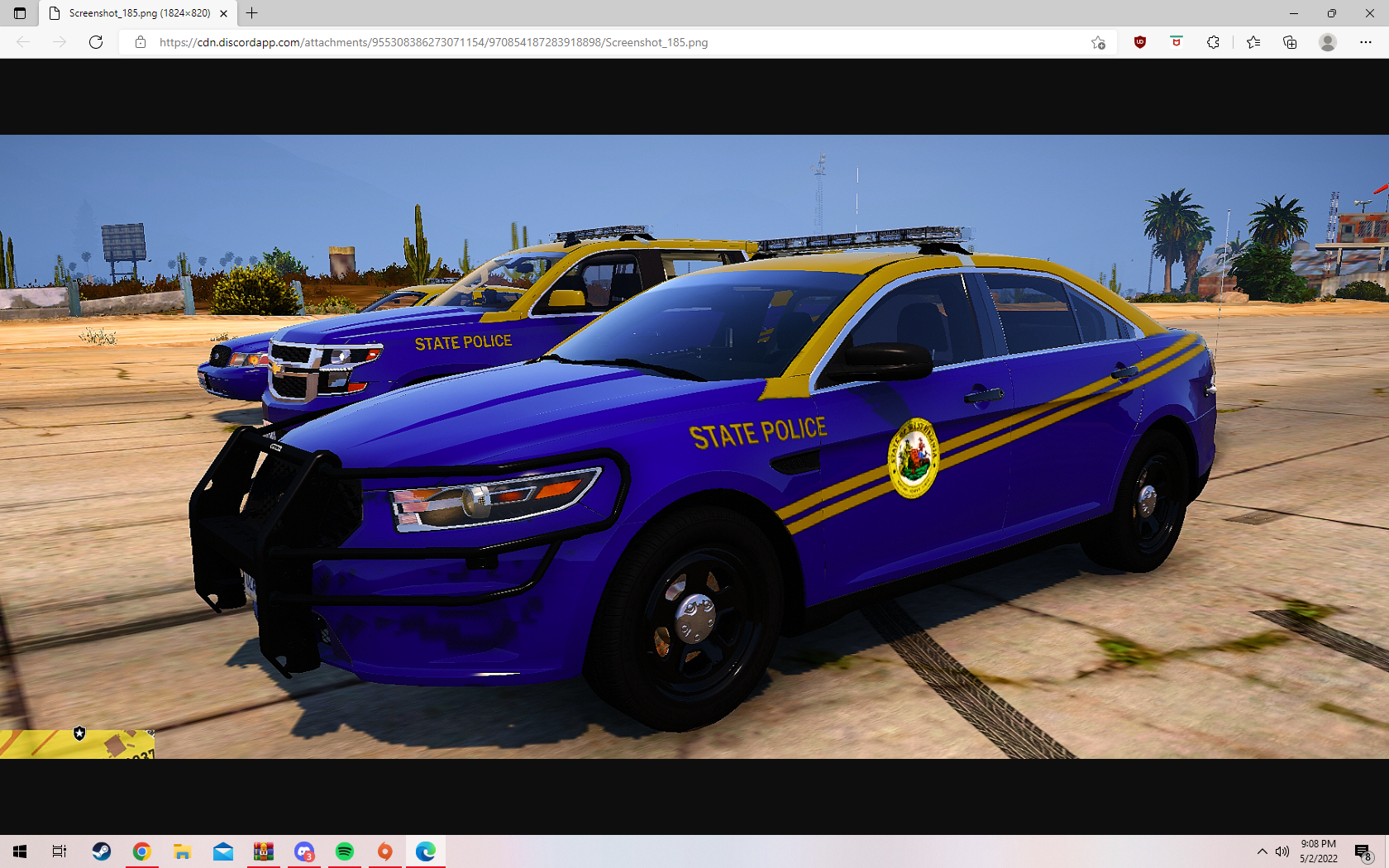Open the Extensions puzzle-piece menu
This screenshot has height=868, width=1389.
click(1213, 42)
